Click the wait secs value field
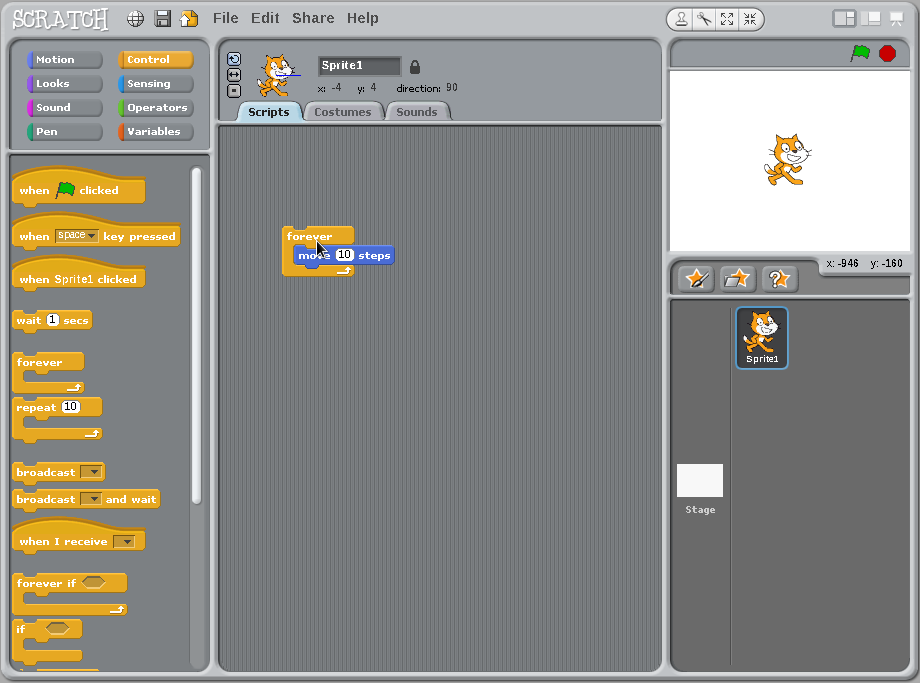Screen dimensions: 920x683 (x=53, y=320)
